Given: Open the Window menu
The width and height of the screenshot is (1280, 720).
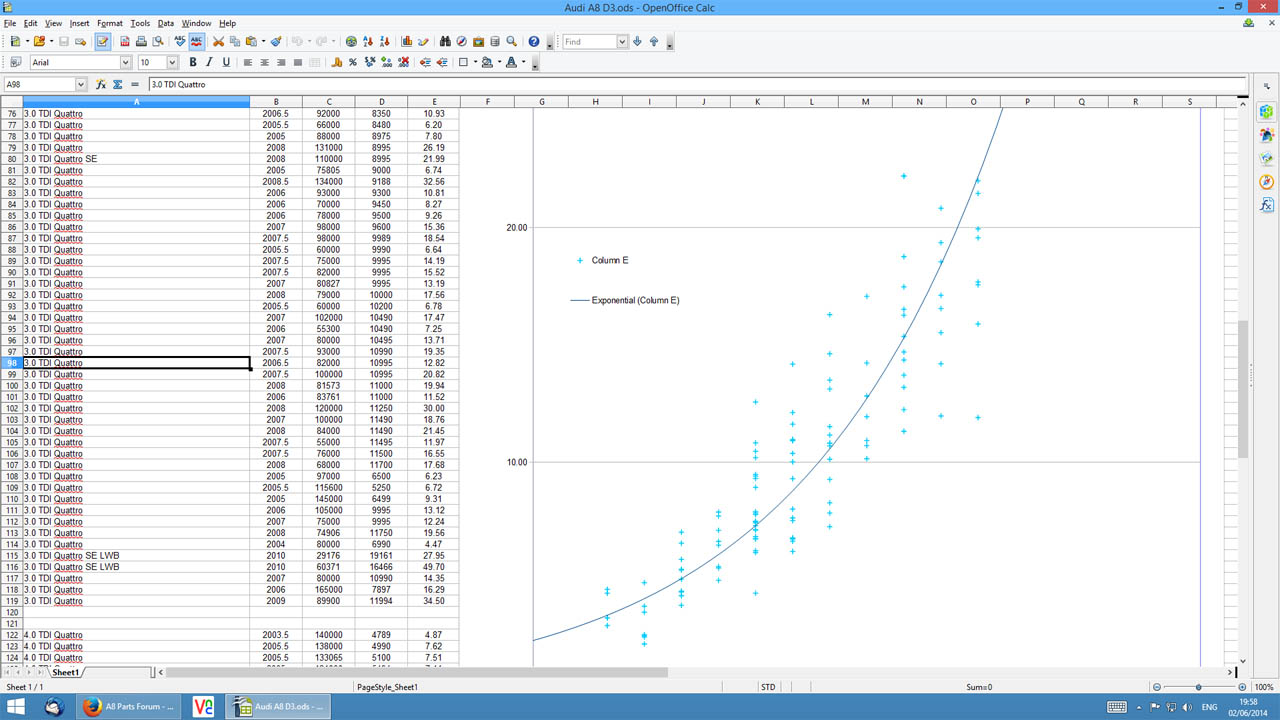Looking at the screenshot, I should 196,23.
